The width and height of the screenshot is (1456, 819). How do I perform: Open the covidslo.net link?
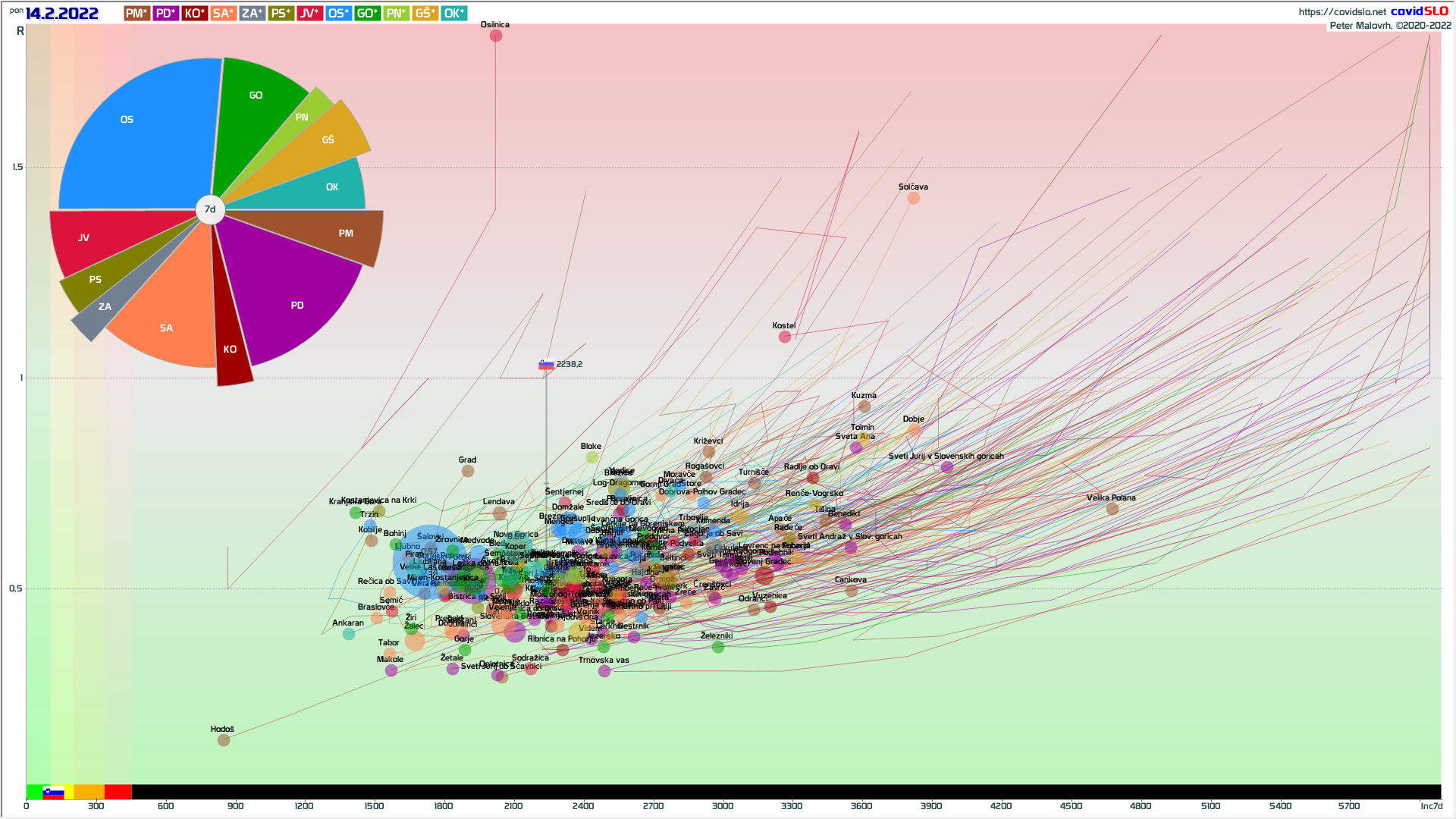pyautogui.click(x=1341, y=11)
